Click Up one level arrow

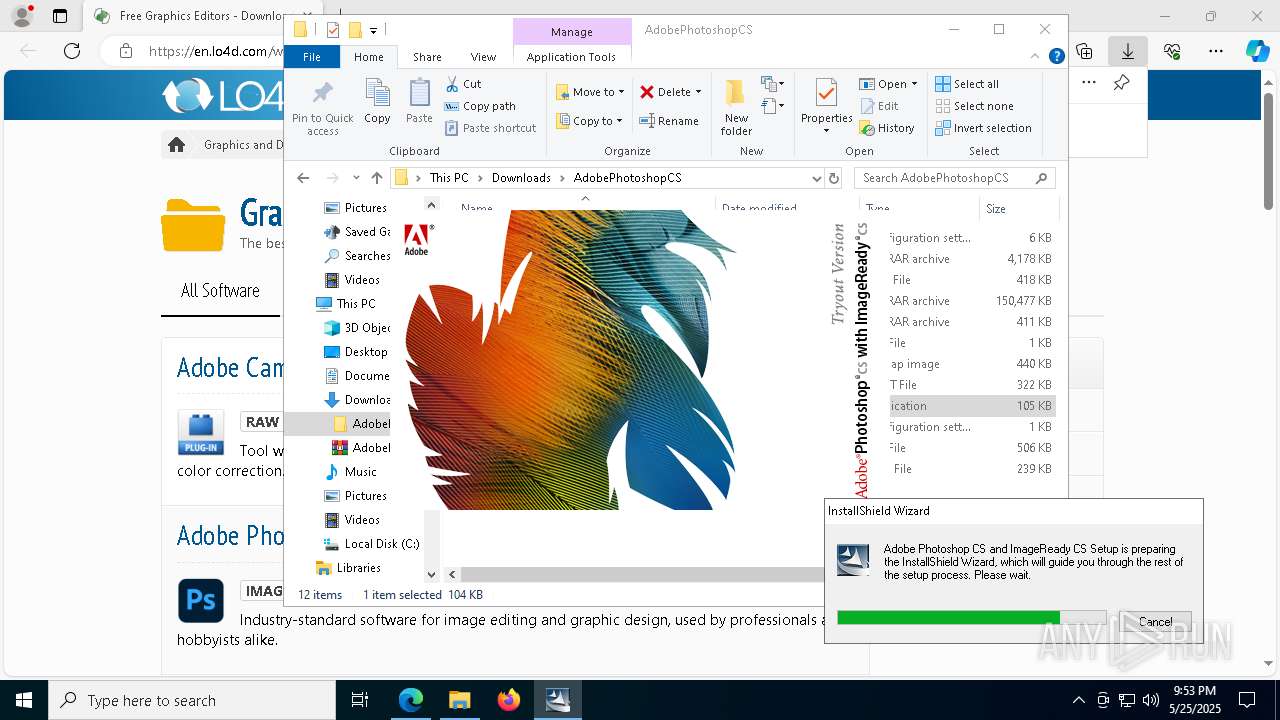376,178
